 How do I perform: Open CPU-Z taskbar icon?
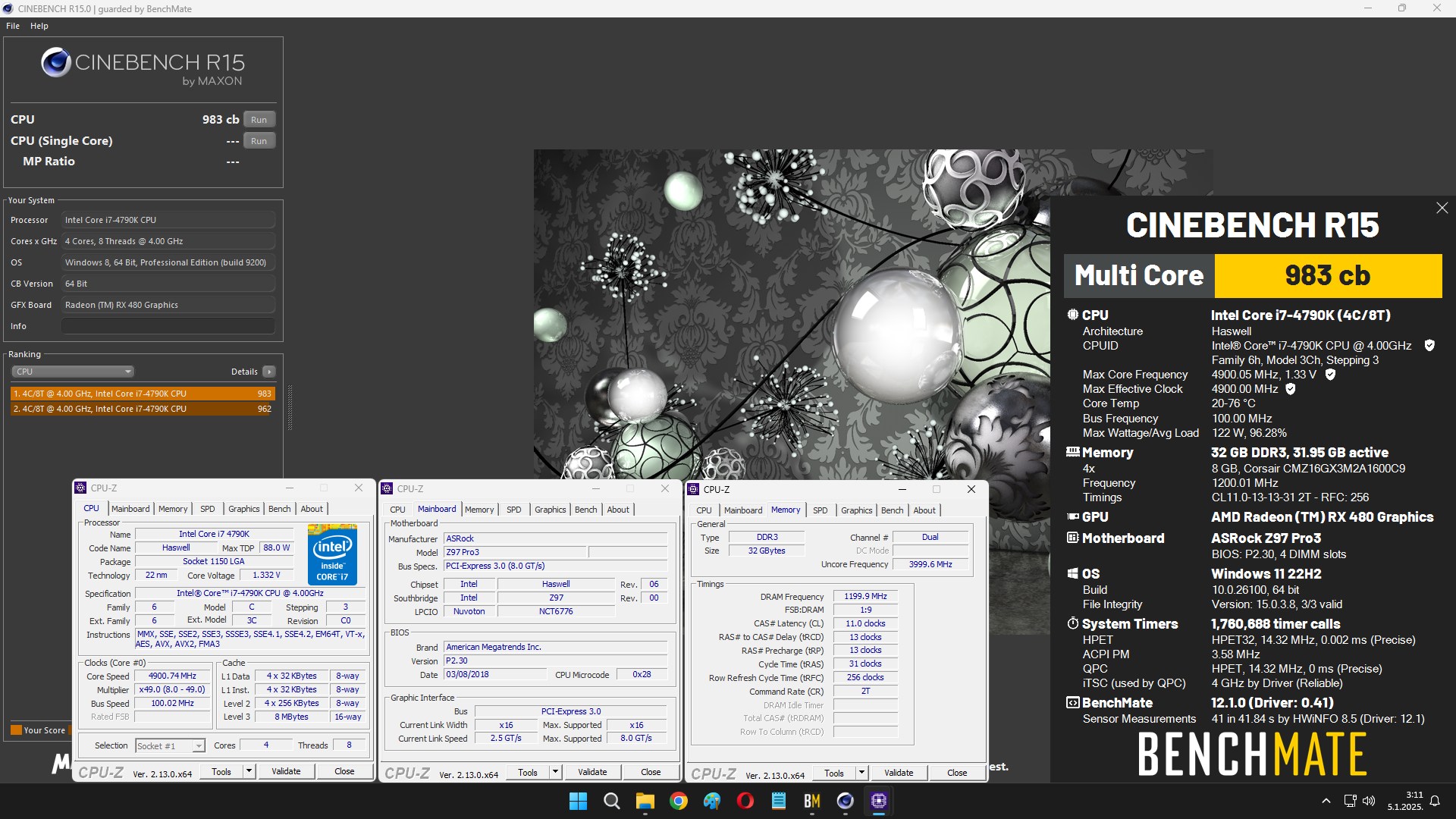pyautogui.click(x=879, y=801)
